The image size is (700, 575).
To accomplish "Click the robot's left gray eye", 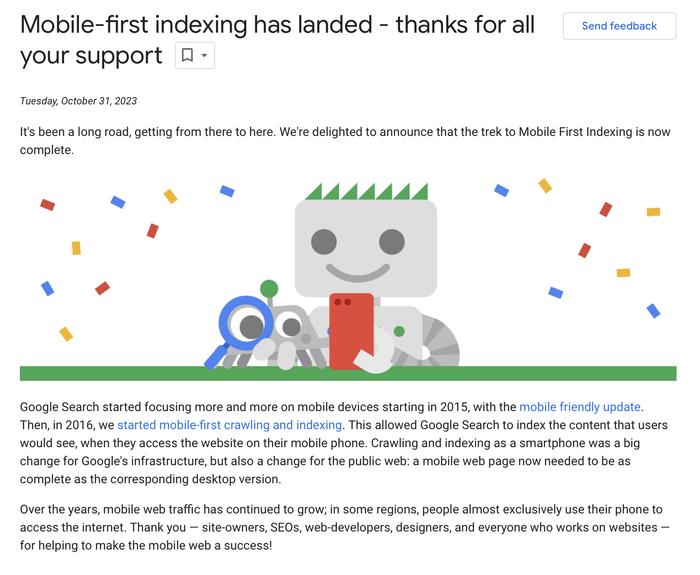I will click(x=324, y=242).
